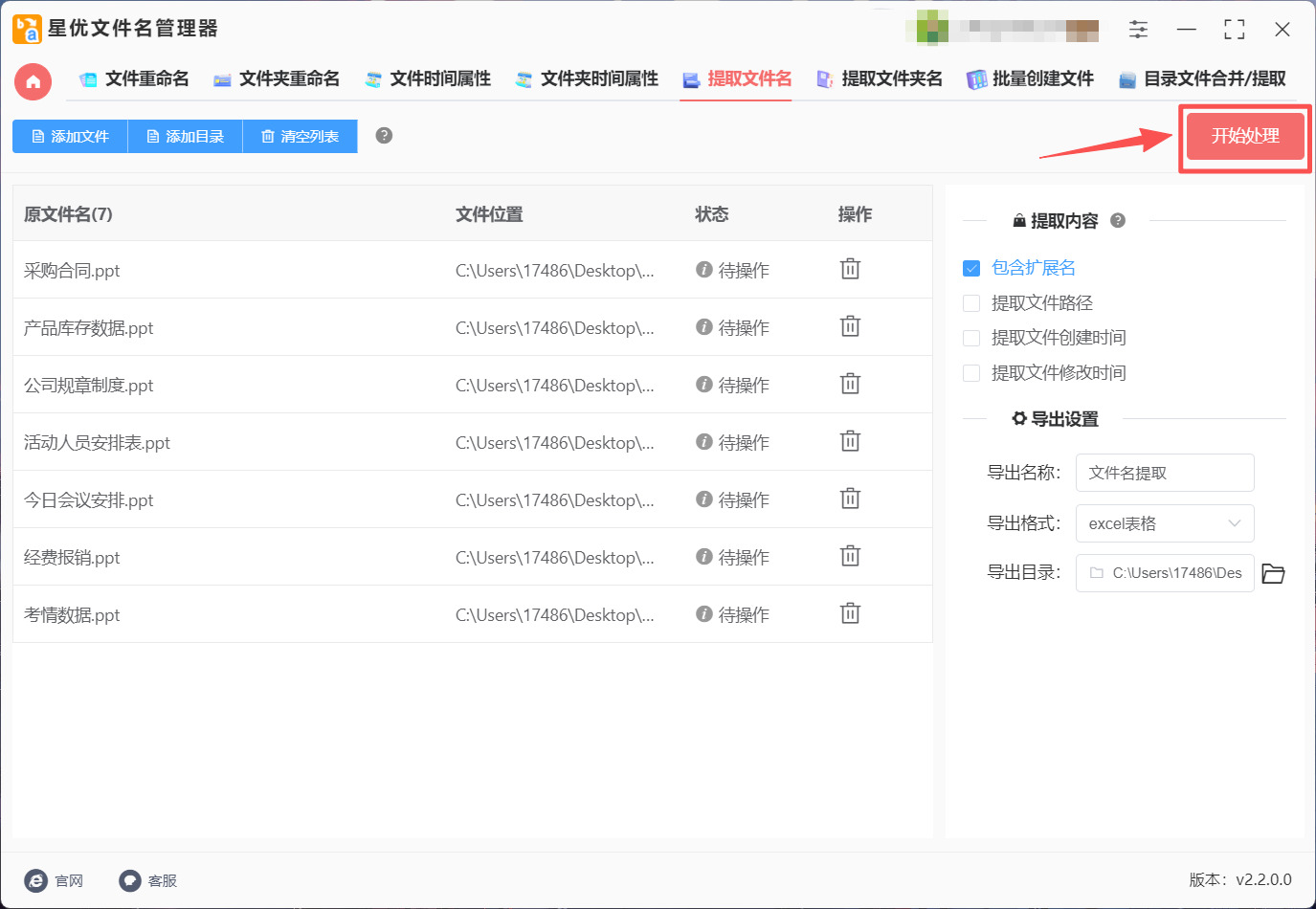The width and height of the screenshot is (1316, 909).
Task: Remove 公司规章制度.ppt using its trash icon
Action: click(850, 385)
